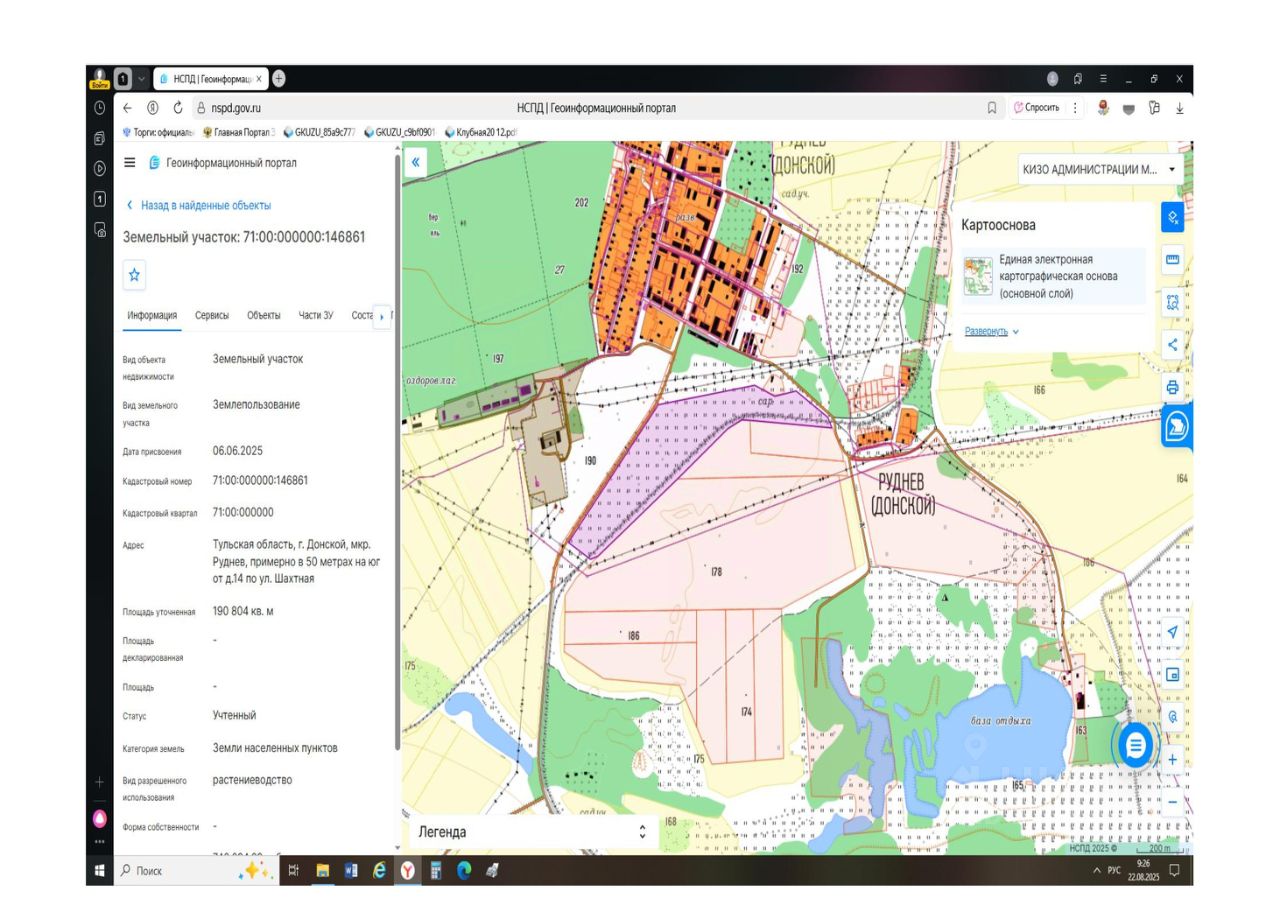
Task: Expand the Картооснова layer list
Action: [x=992, y=331]
